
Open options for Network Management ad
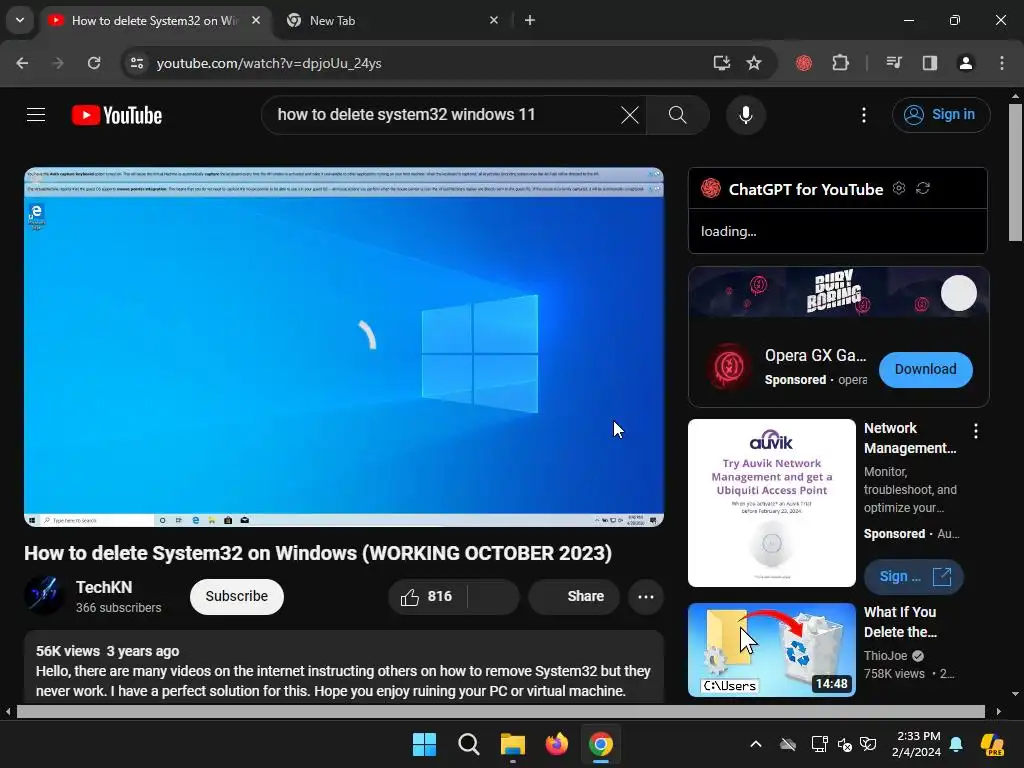(976, 431)
